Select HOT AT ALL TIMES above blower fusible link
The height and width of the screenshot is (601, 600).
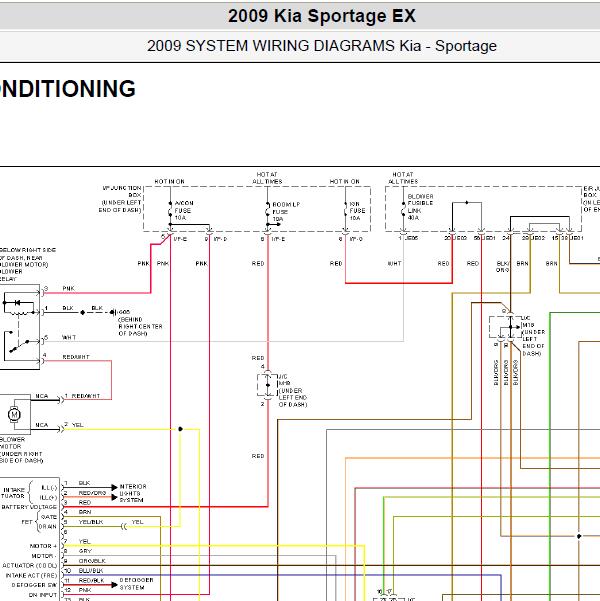point(403,178)
